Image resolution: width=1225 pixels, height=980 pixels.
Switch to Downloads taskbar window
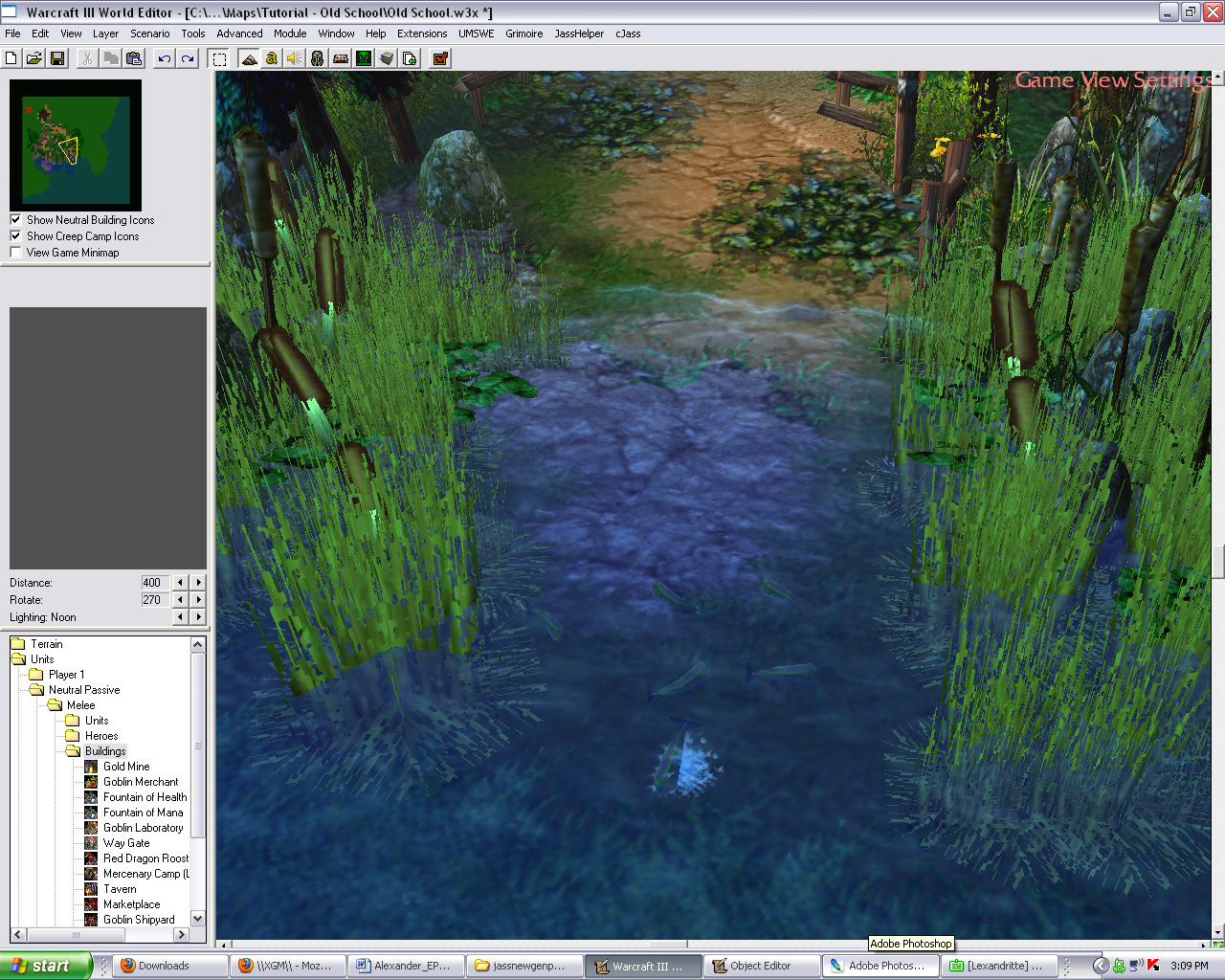[x=169, y=966]
